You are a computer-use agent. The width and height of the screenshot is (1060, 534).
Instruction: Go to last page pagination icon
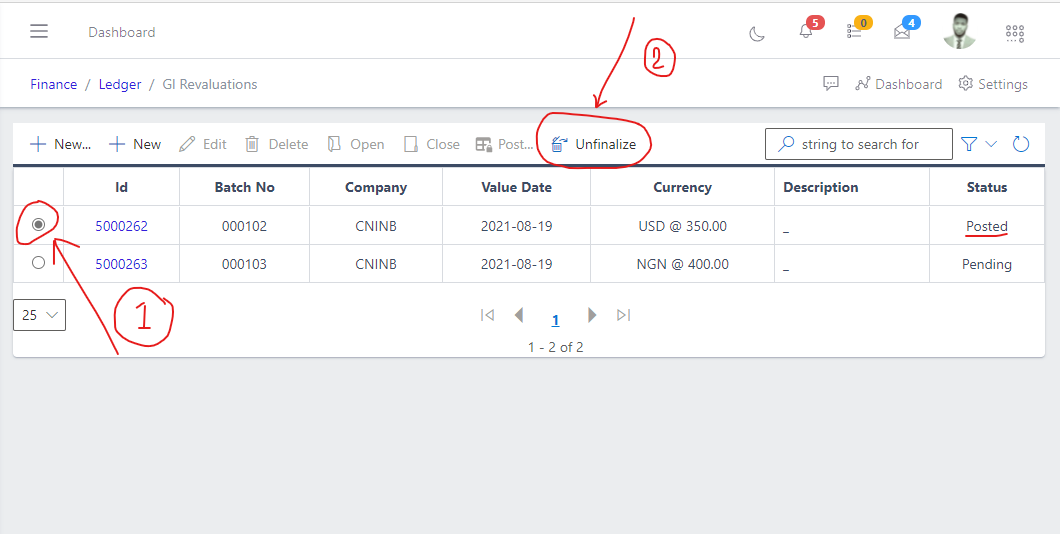pos(624,315)
